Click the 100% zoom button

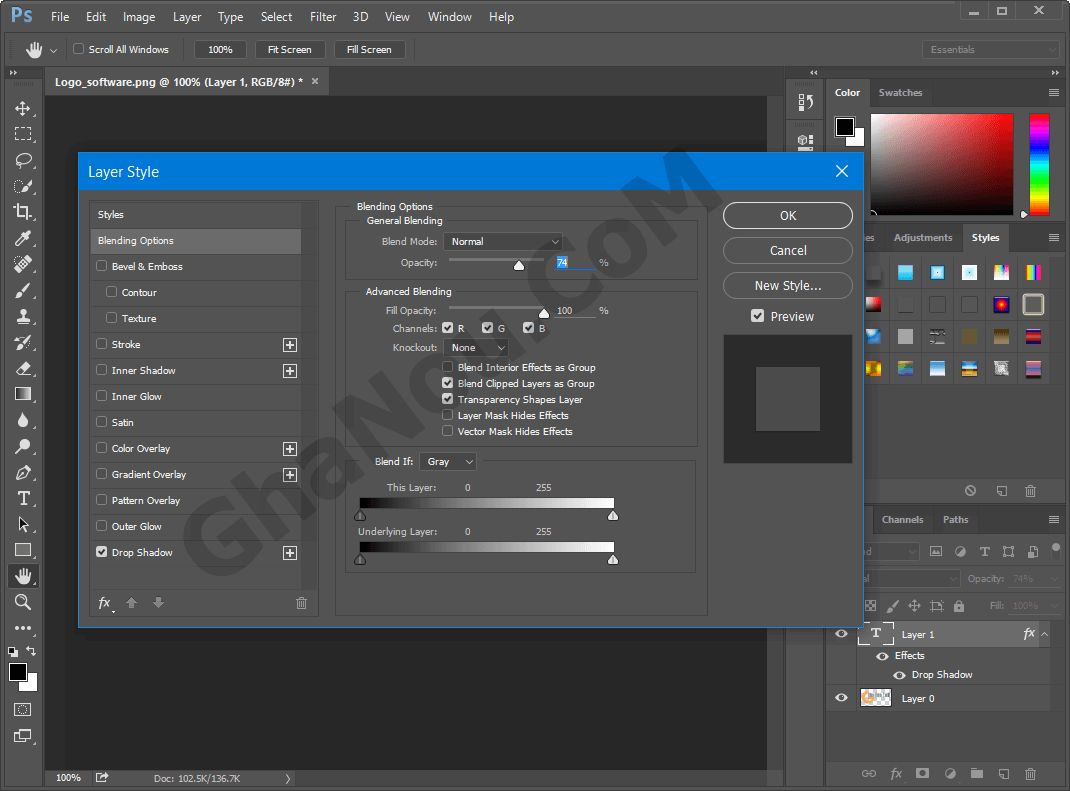click(220, 50)
